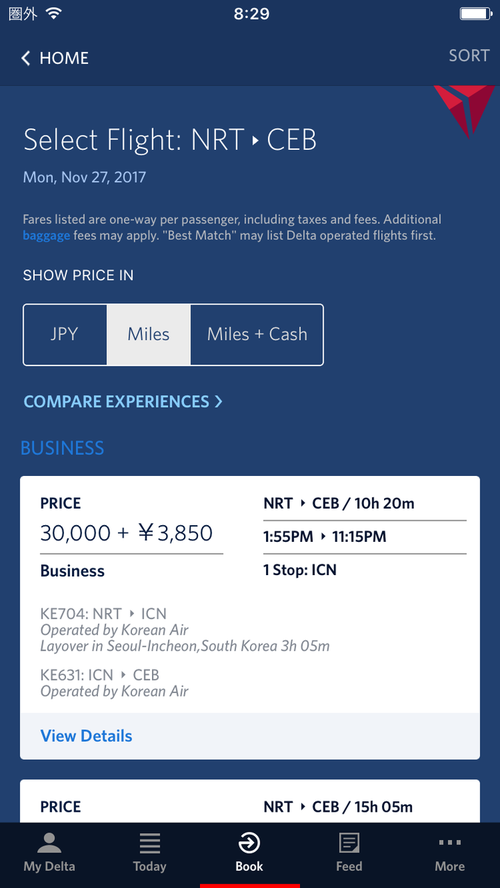
Task: Expand Compare Experiences chevron
Action: click(219, 402)
